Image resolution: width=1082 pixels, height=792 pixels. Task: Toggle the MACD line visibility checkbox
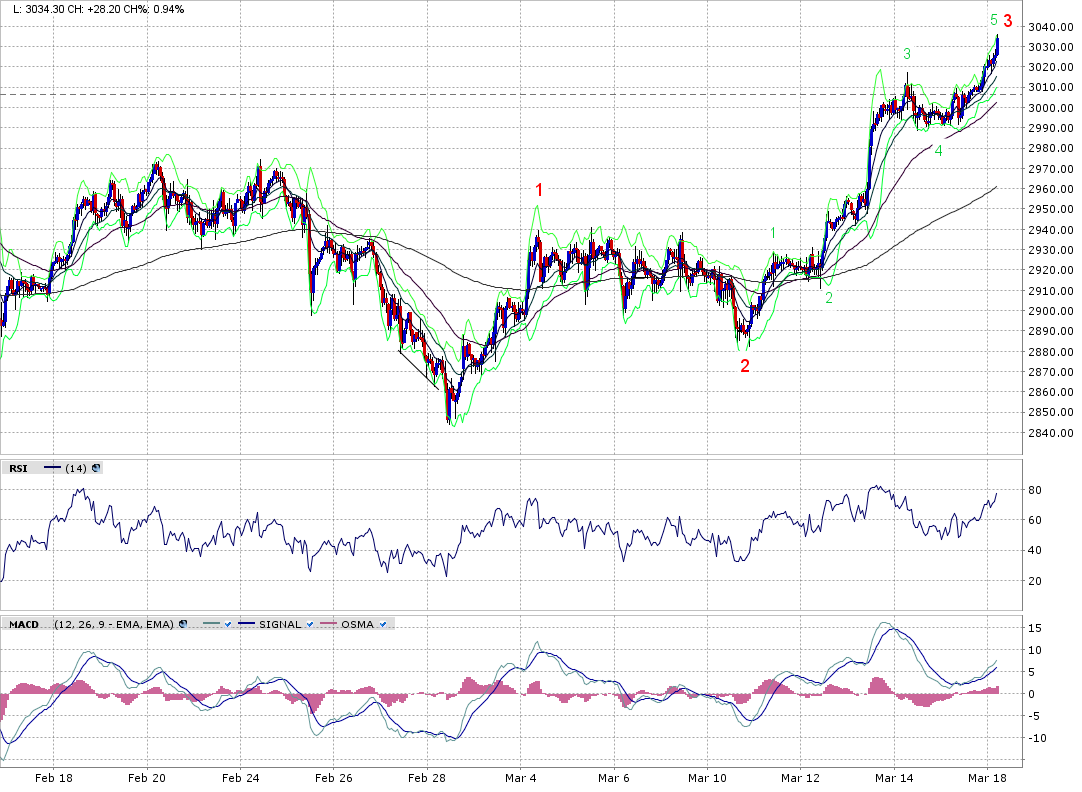click(229, 624)
